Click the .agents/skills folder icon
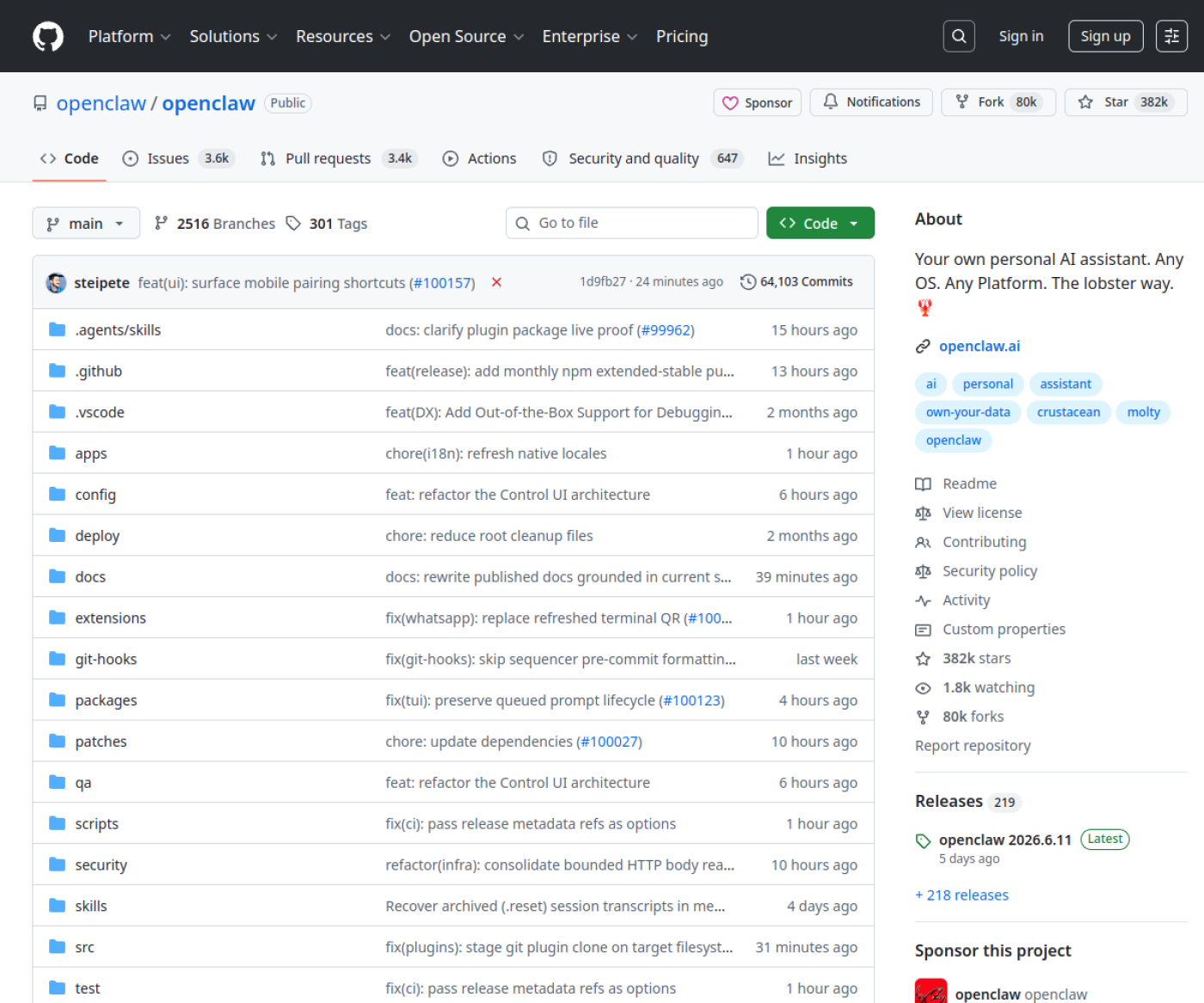The image size is (1204, 1003). tap(58, 329)
